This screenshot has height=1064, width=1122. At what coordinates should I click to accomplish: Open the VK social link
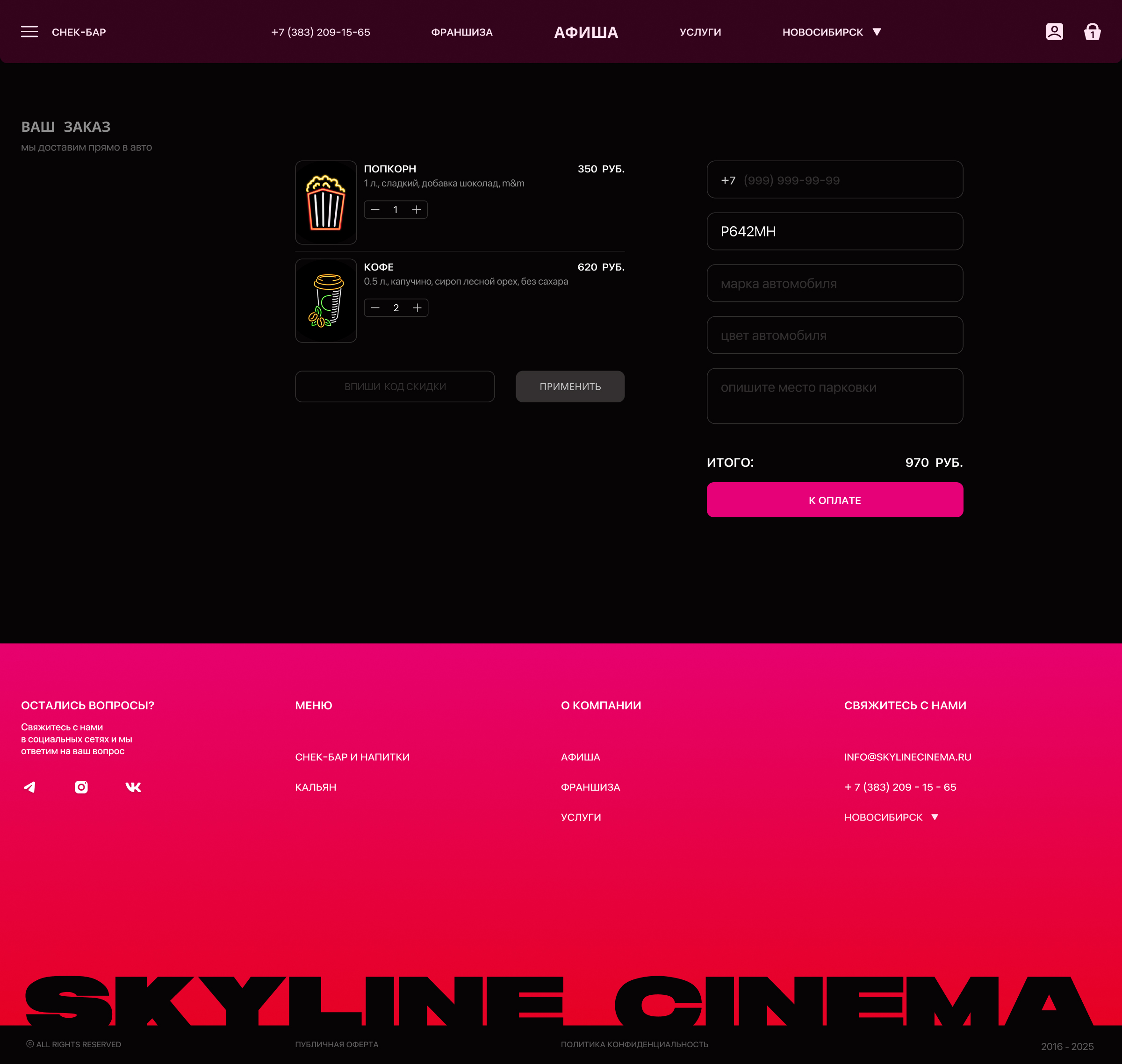[x=133, y=786]
